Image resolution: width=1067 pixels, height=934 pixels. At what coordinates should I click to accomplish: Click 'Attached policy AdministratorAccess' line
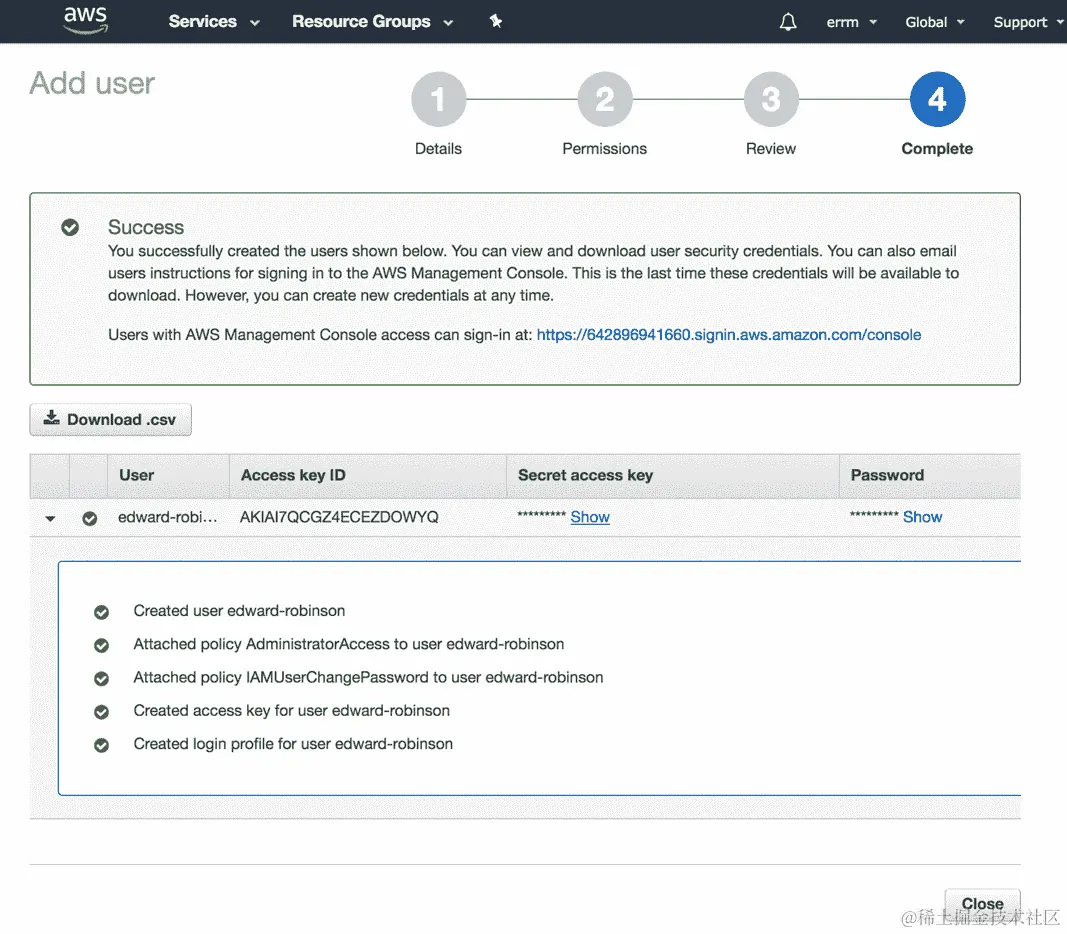coord(348,644)
